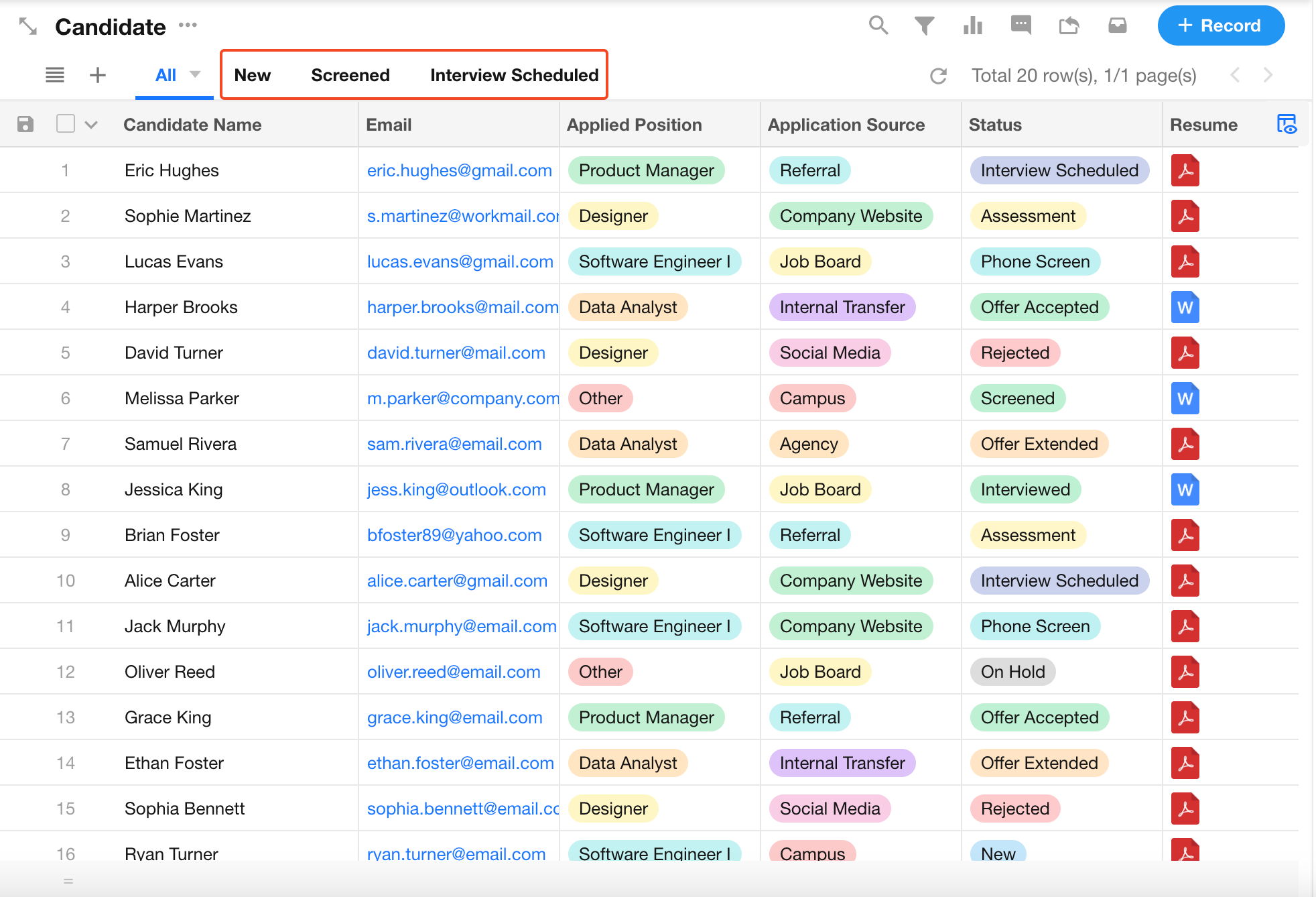Switch to the Screened tab
1316x897 pixels.
click(350, 75)
